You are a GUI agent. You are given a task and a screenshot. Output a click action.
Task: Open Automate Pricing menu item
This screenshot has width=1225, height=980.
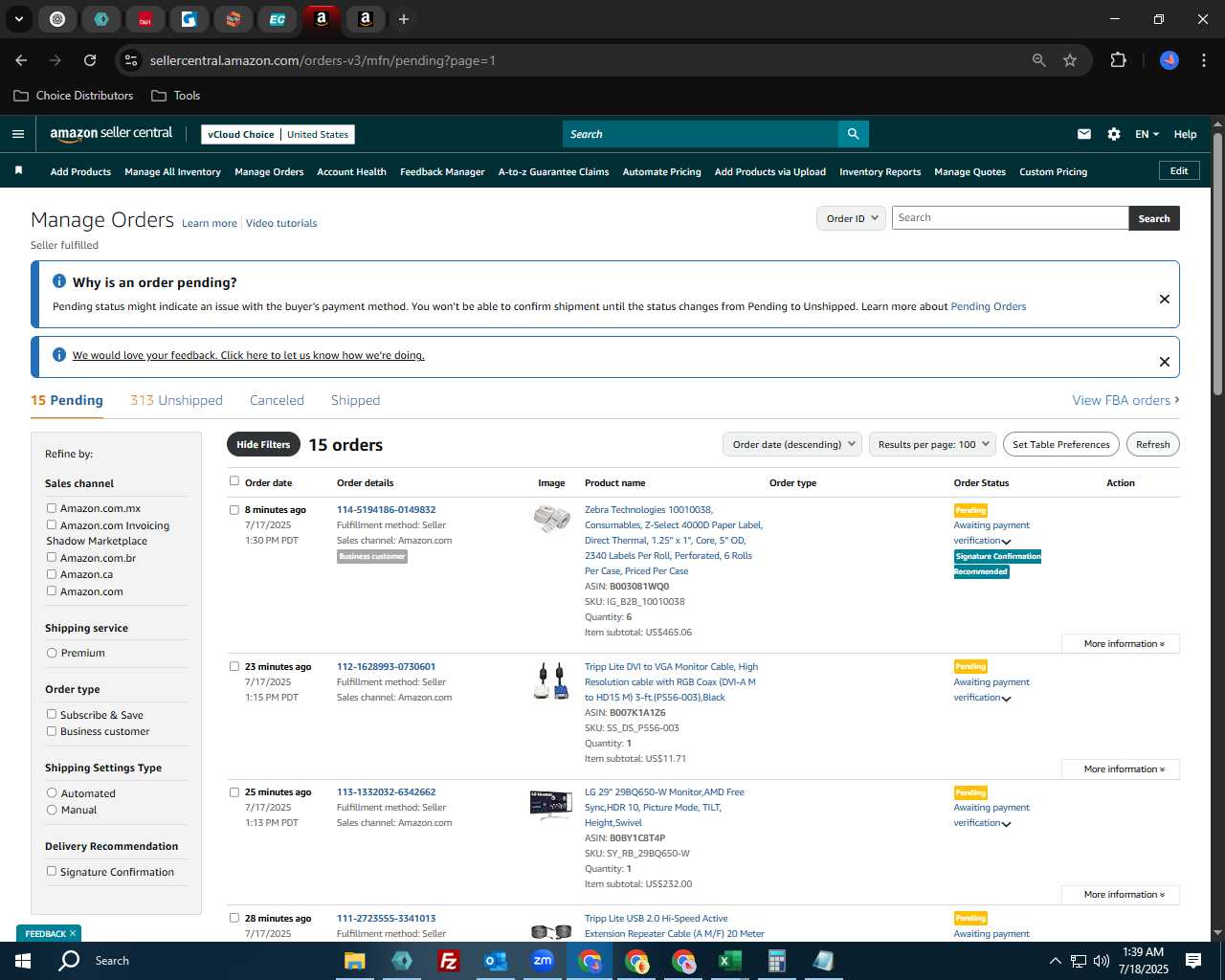pos(661,171)
